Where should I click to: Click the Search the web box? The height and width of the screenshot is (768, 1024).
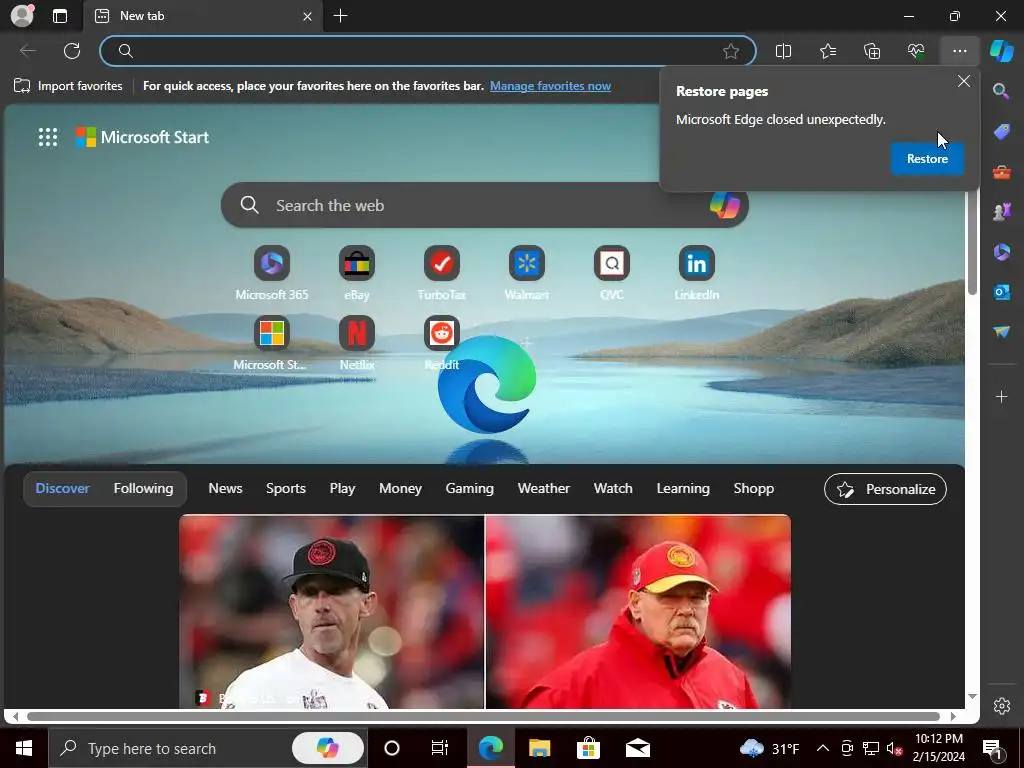[x=485, y=205]
